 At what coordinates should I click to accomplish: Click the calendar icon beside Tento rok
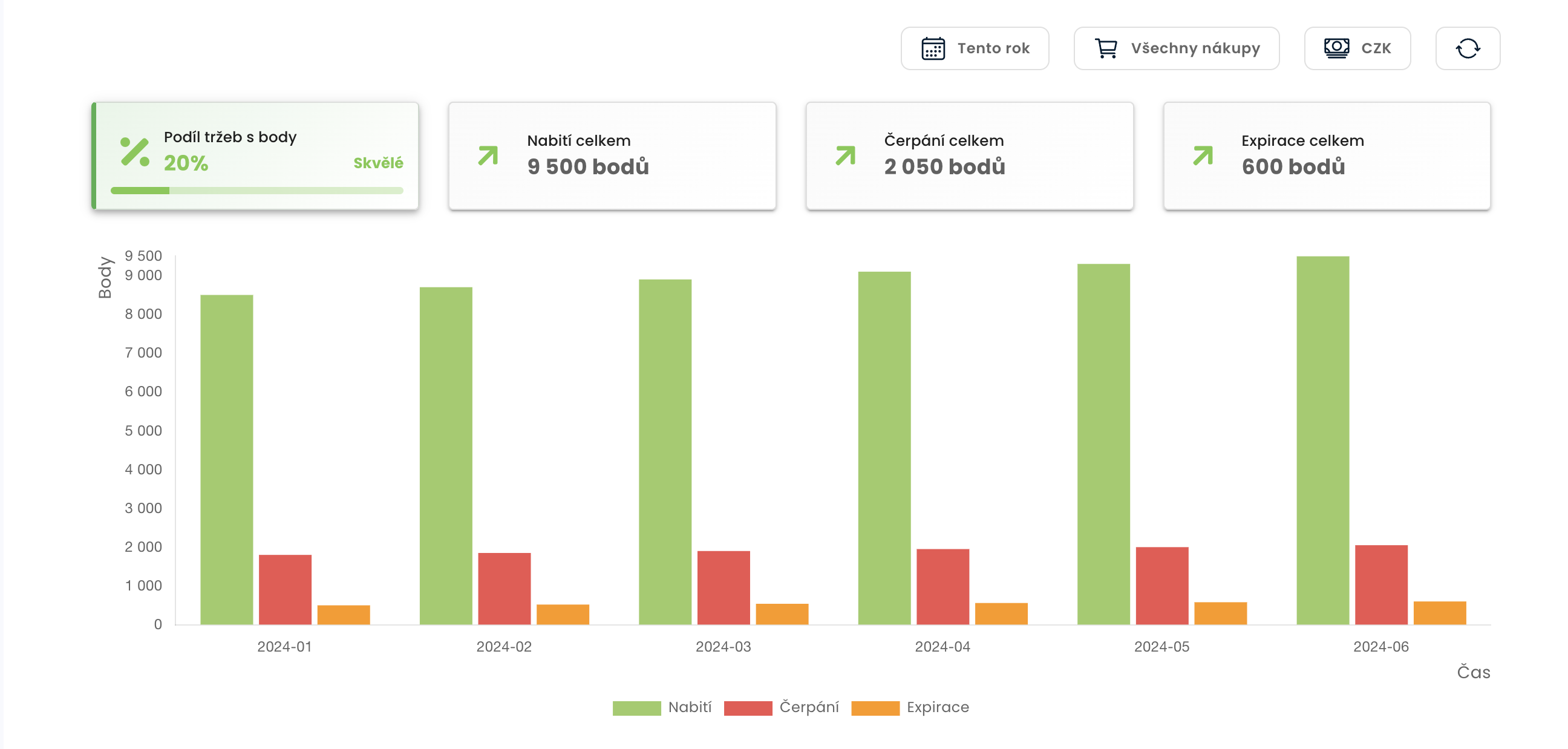[x=933, y=48]
